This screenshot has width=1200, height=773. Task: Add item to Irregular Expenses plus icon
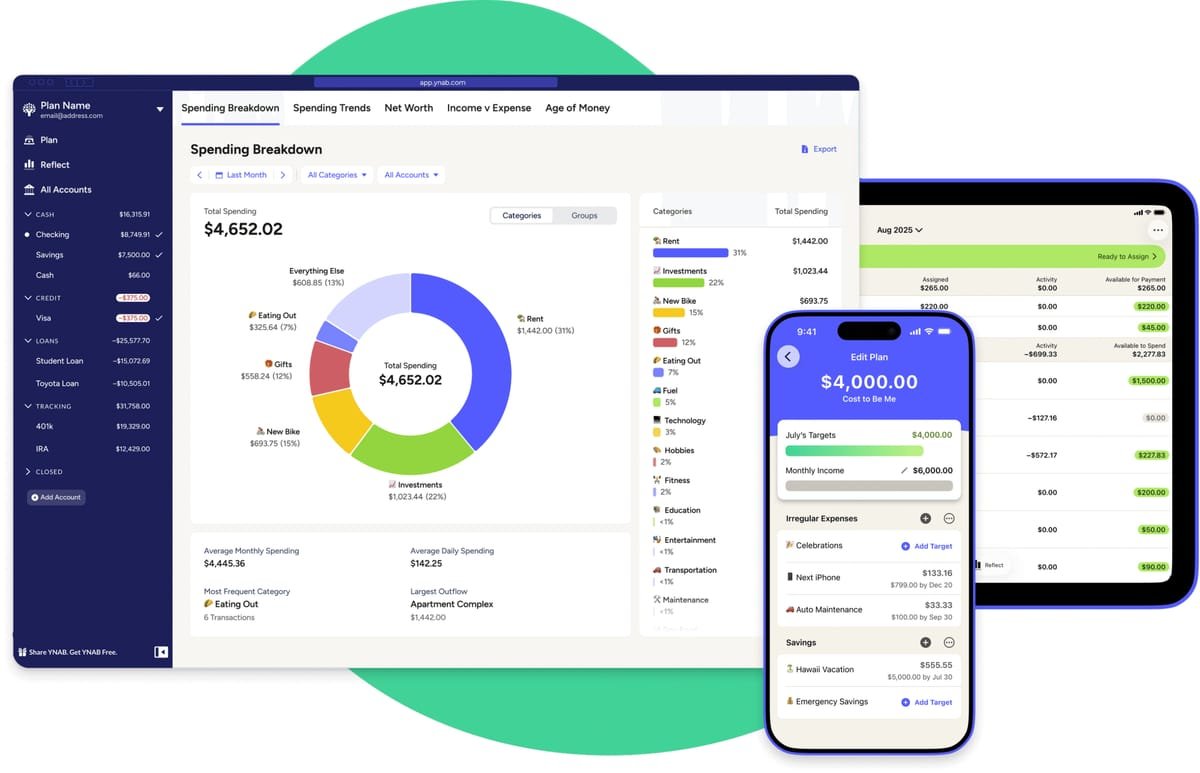point(925,519)
